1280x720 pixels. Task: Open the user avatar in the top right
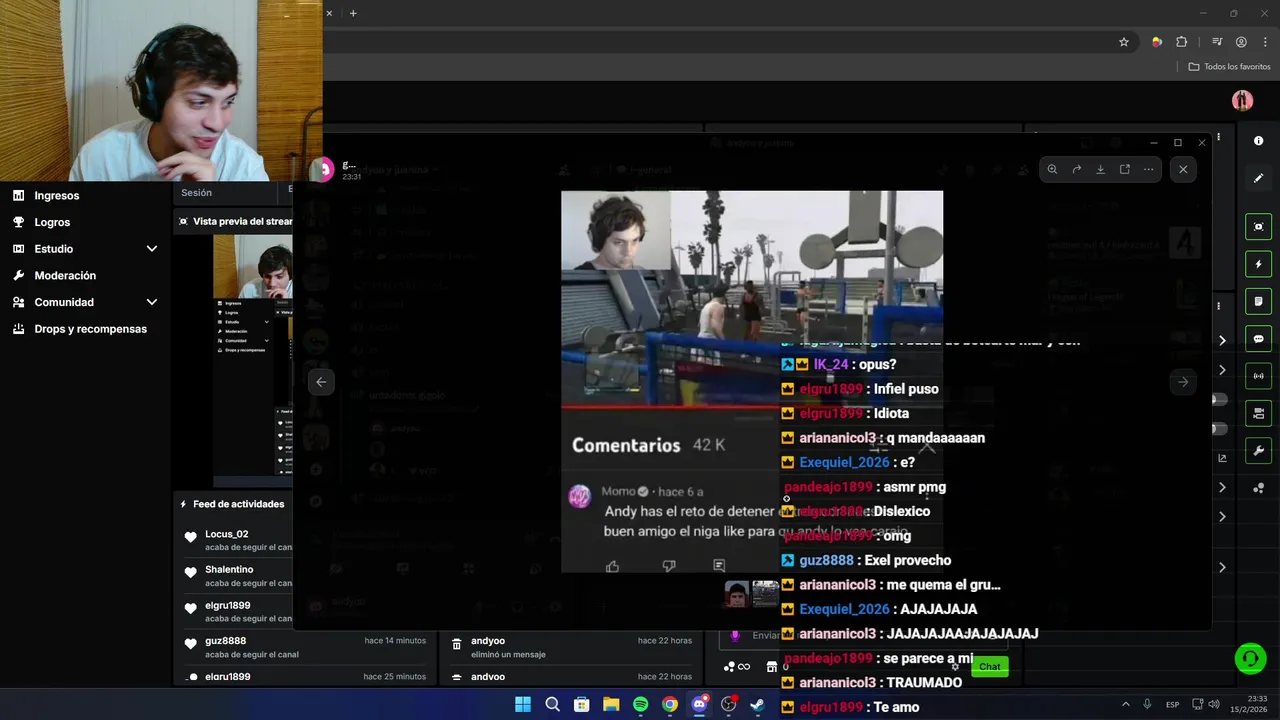[x=1242, y=100]
